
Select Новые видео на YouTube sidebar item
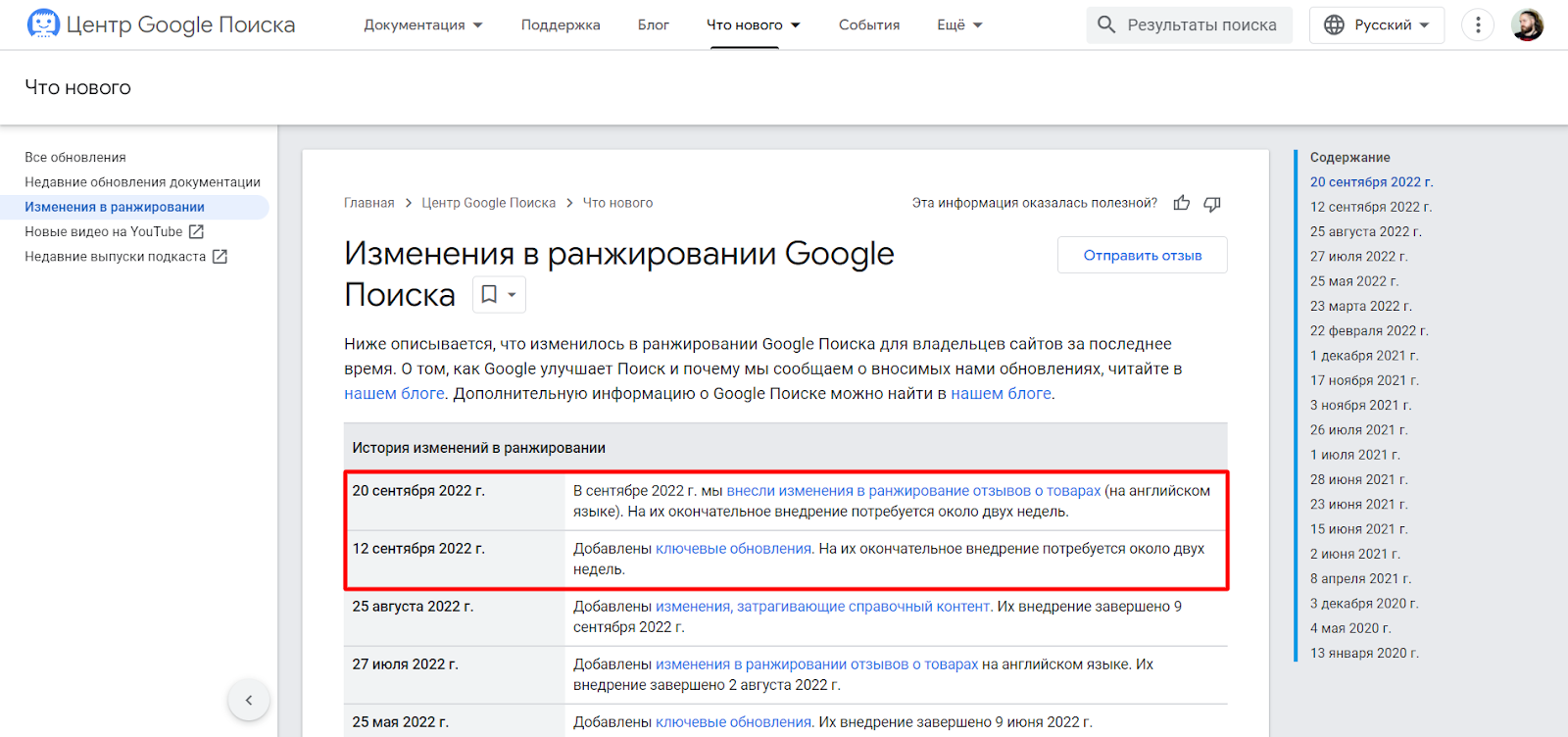pyautogui.click(x=104, y=232)
